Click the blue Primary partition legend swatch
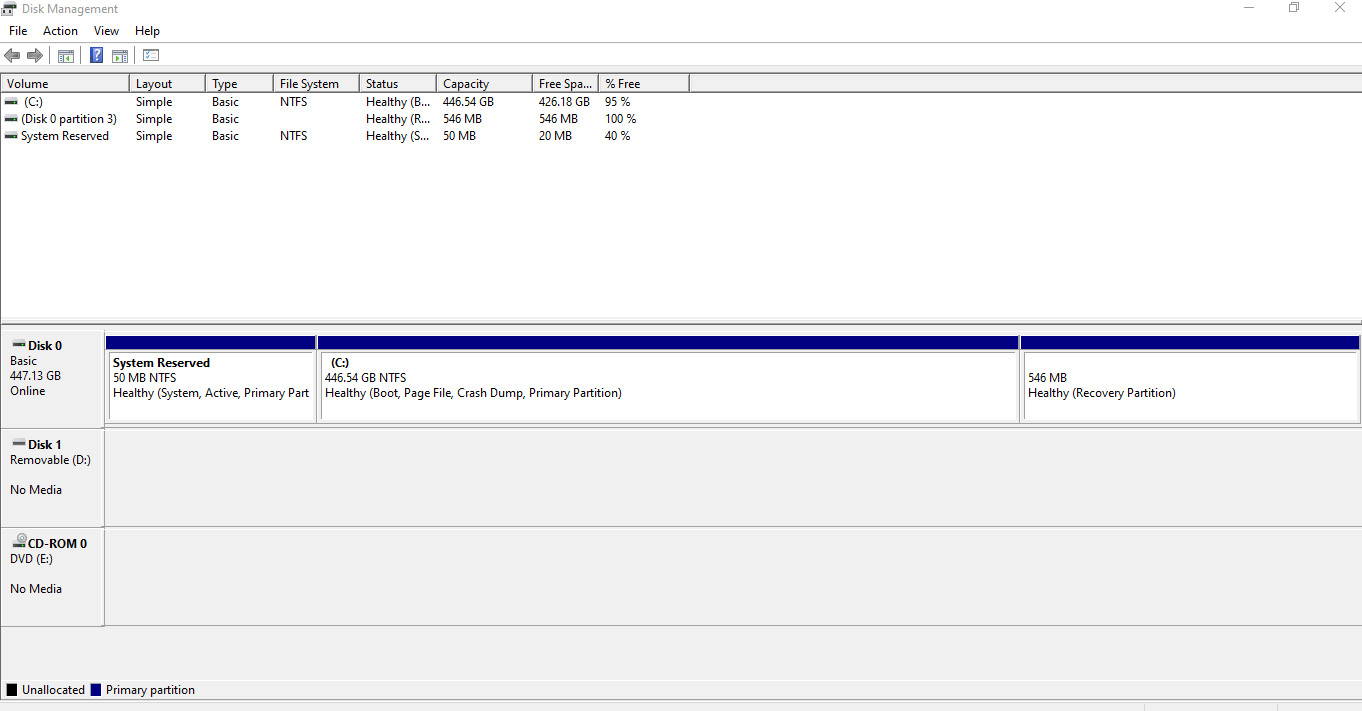 point(96,690)
